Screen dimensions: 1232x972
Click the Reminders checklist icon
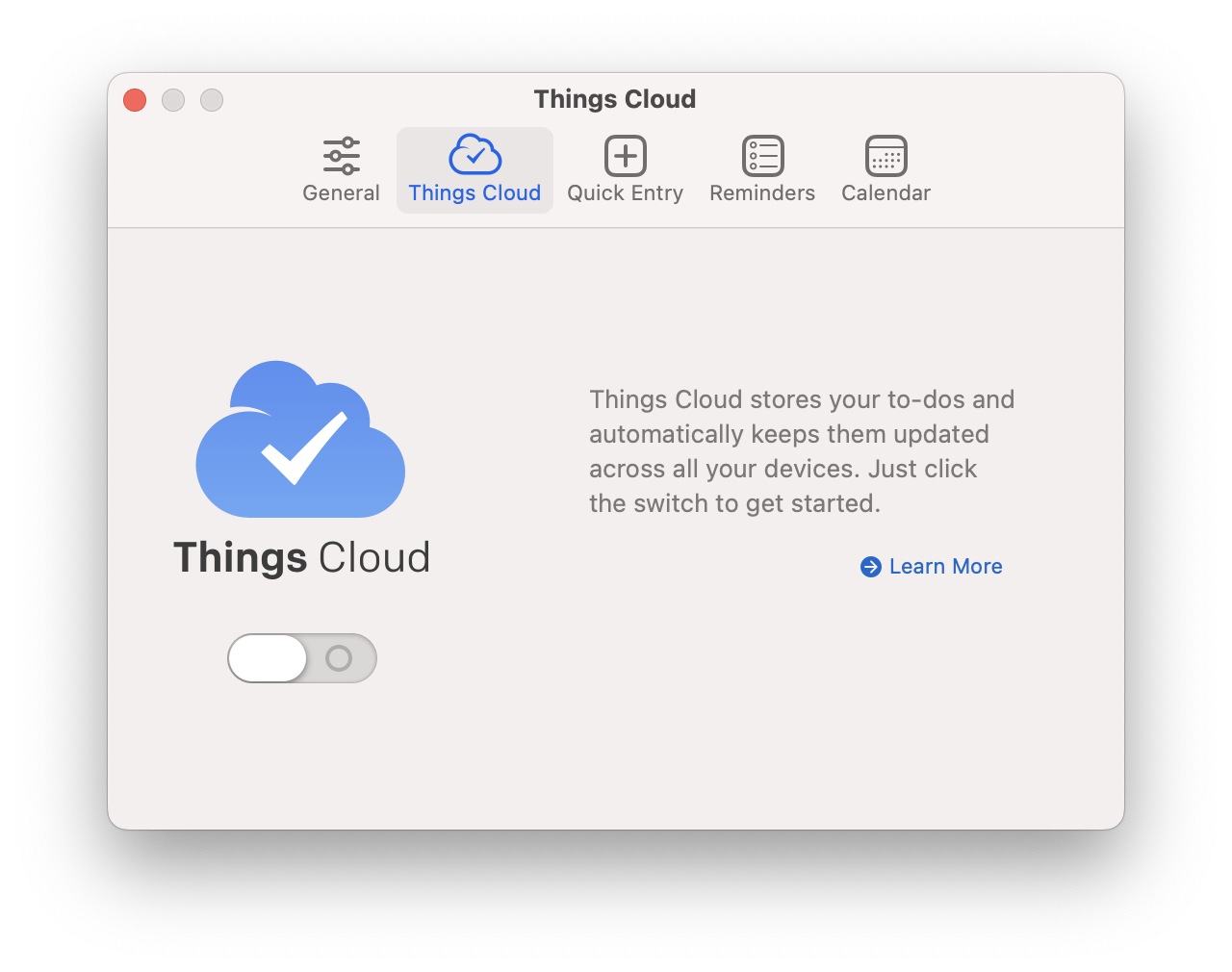pos(761,155)
